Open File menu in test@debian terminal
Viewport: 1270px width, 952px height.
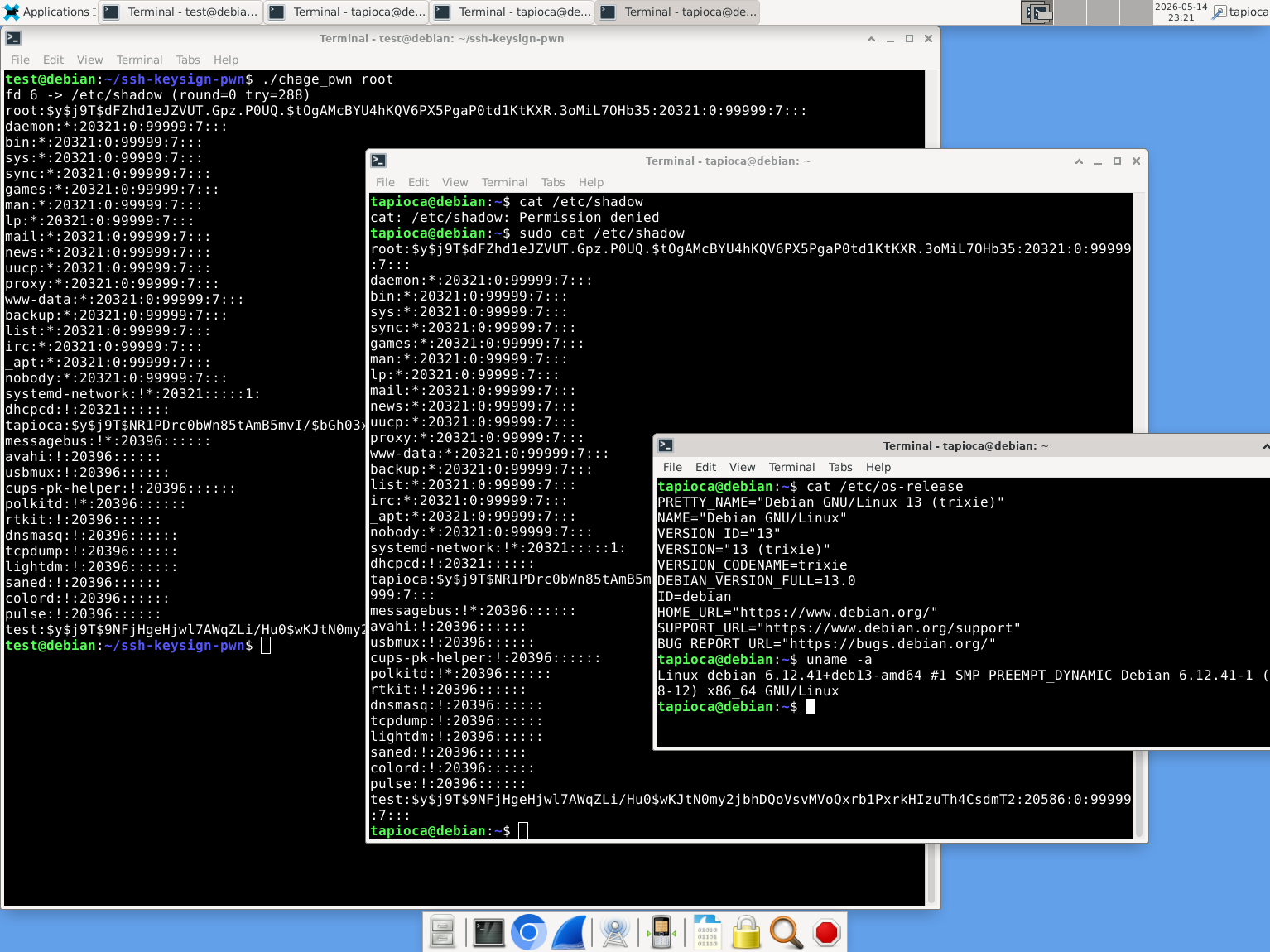[20, 60]
